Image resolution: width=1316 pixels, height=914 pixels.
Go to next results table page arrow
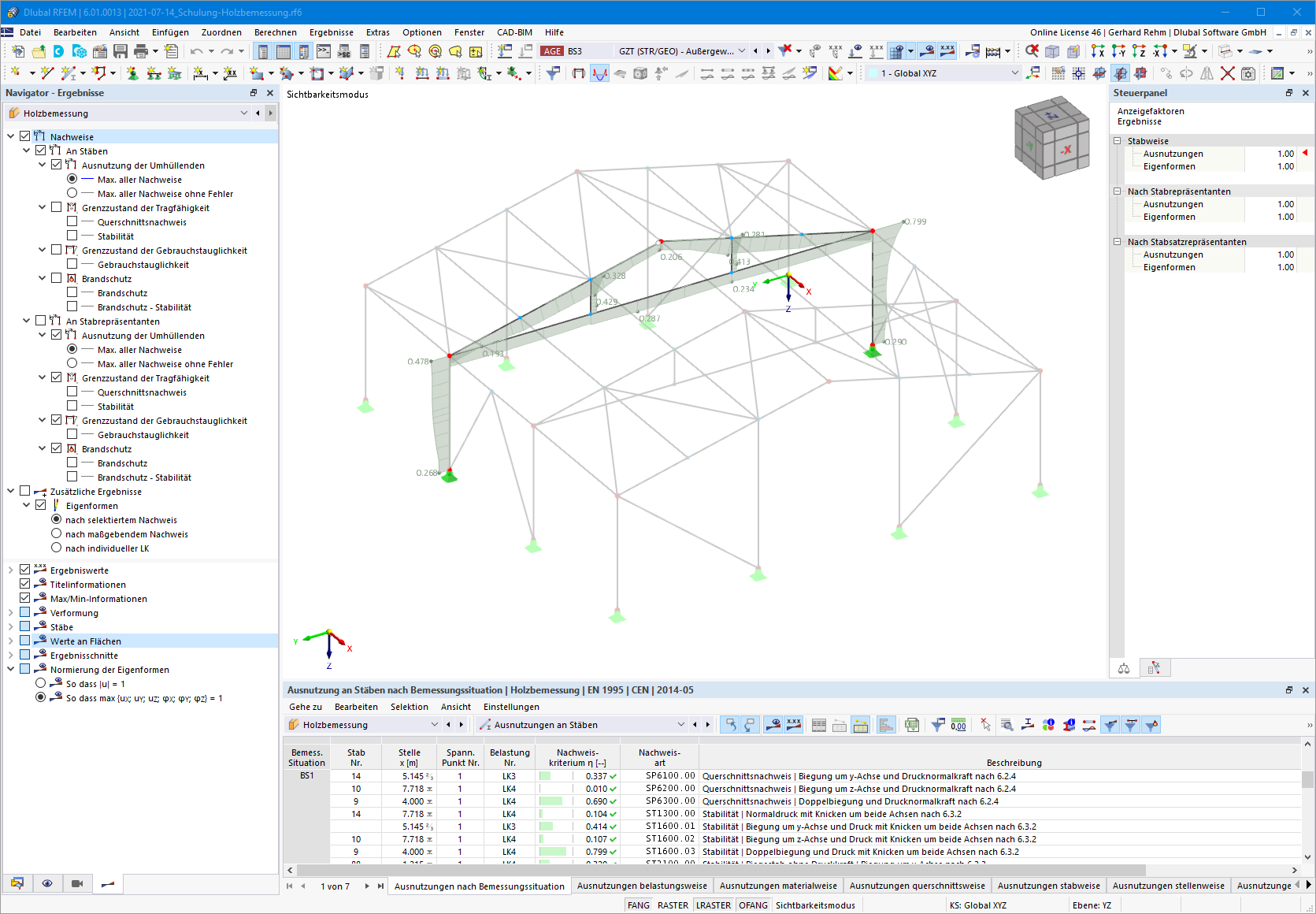pos(367,886)
